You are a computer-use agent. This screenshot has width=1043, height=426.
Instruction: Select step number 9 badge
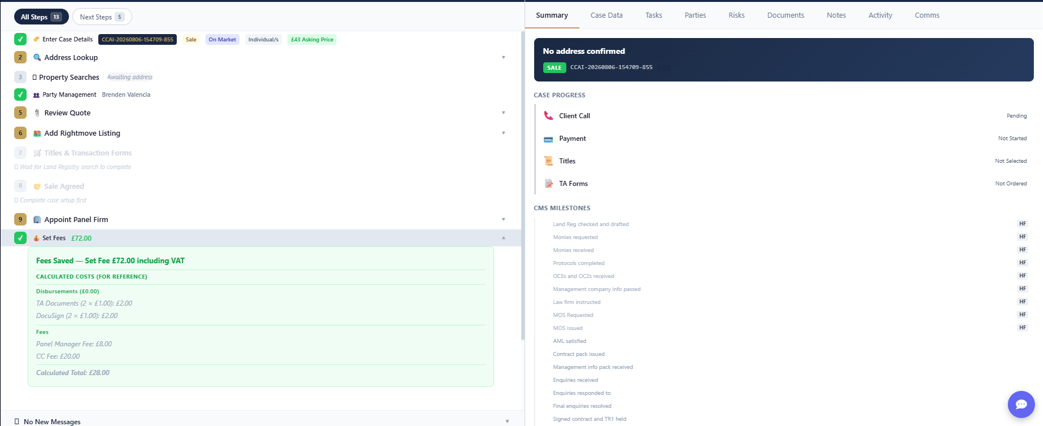point(20,219)
